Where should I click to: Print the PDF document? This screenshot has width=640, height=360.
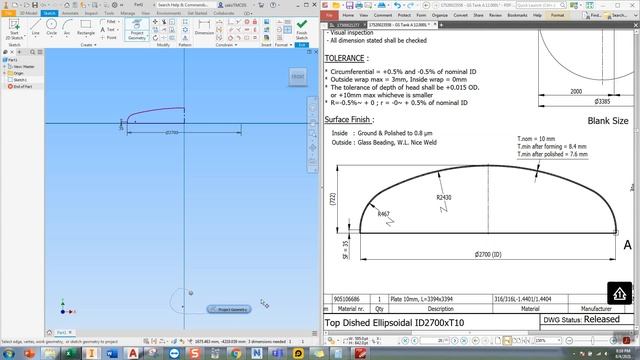[359, 5]
